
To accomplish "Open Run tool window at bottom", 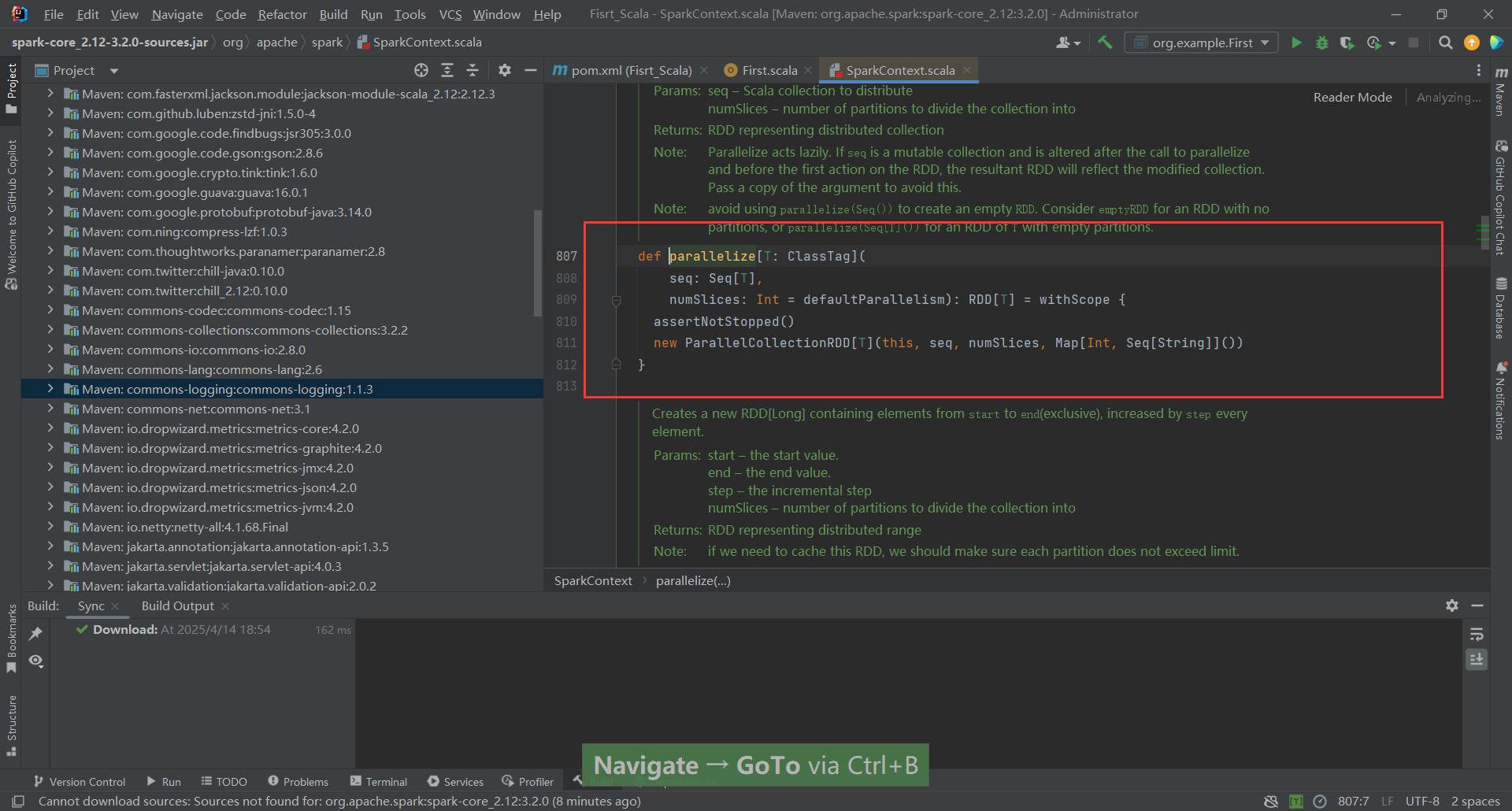I will pos(164,781).
